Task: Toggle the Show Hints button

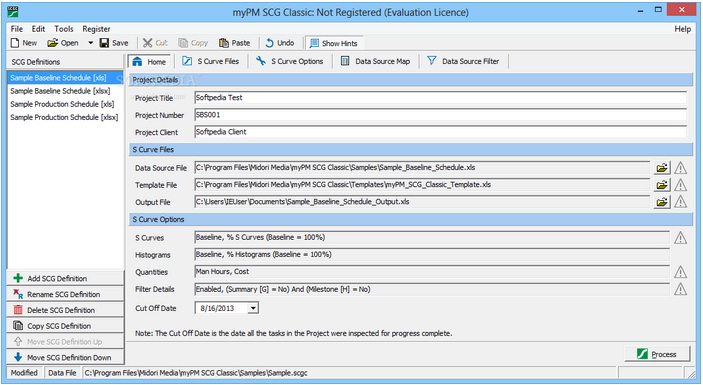Action: (334, 43)
